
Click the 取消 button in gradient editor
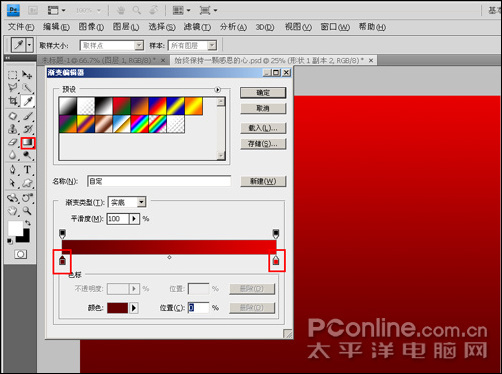263,108
